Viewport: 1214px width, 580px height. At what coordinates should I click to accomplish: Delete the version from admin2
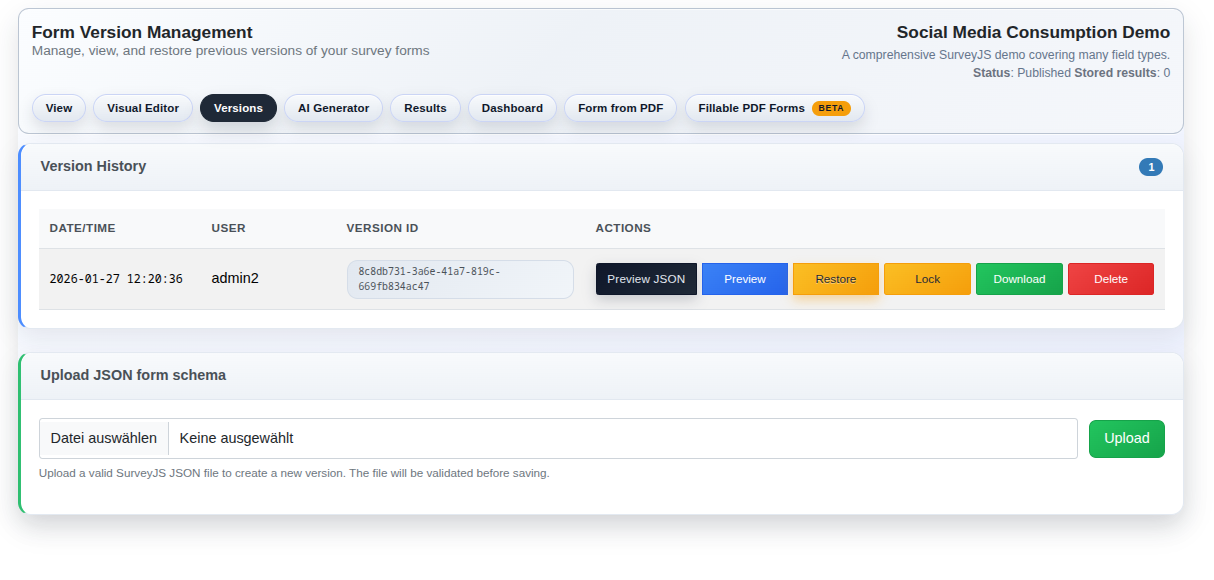[1110, 279]
